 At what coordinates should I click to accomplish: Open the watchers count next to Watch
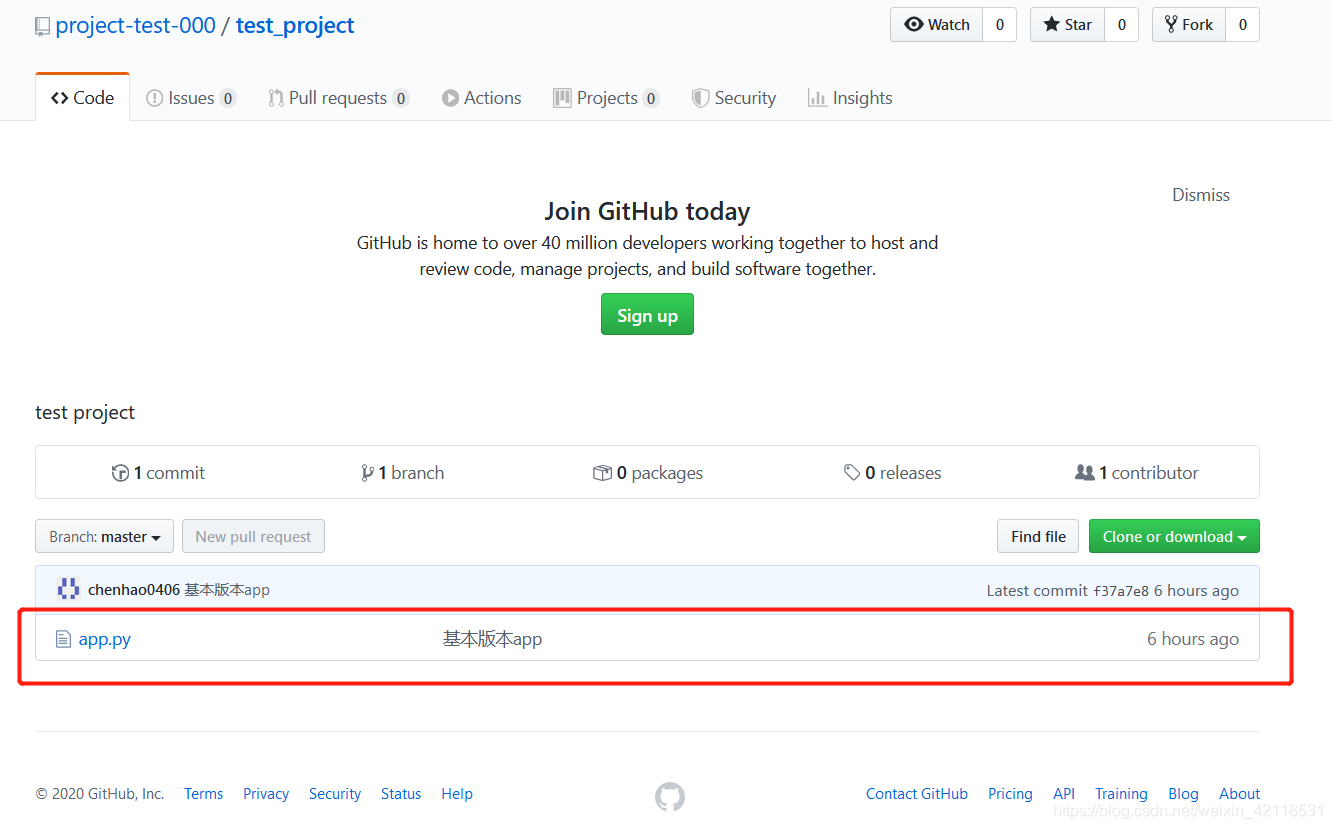click(x=1000, y=25)
